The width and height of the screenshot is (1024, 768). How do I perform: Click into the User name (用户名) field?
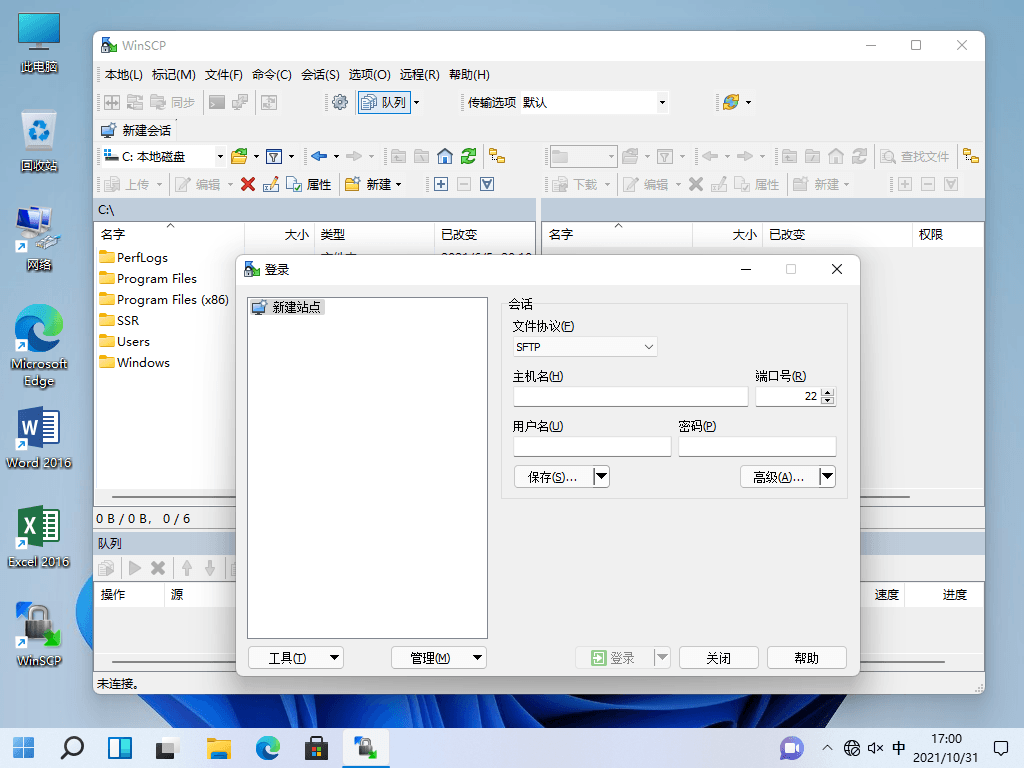[592, 447]
